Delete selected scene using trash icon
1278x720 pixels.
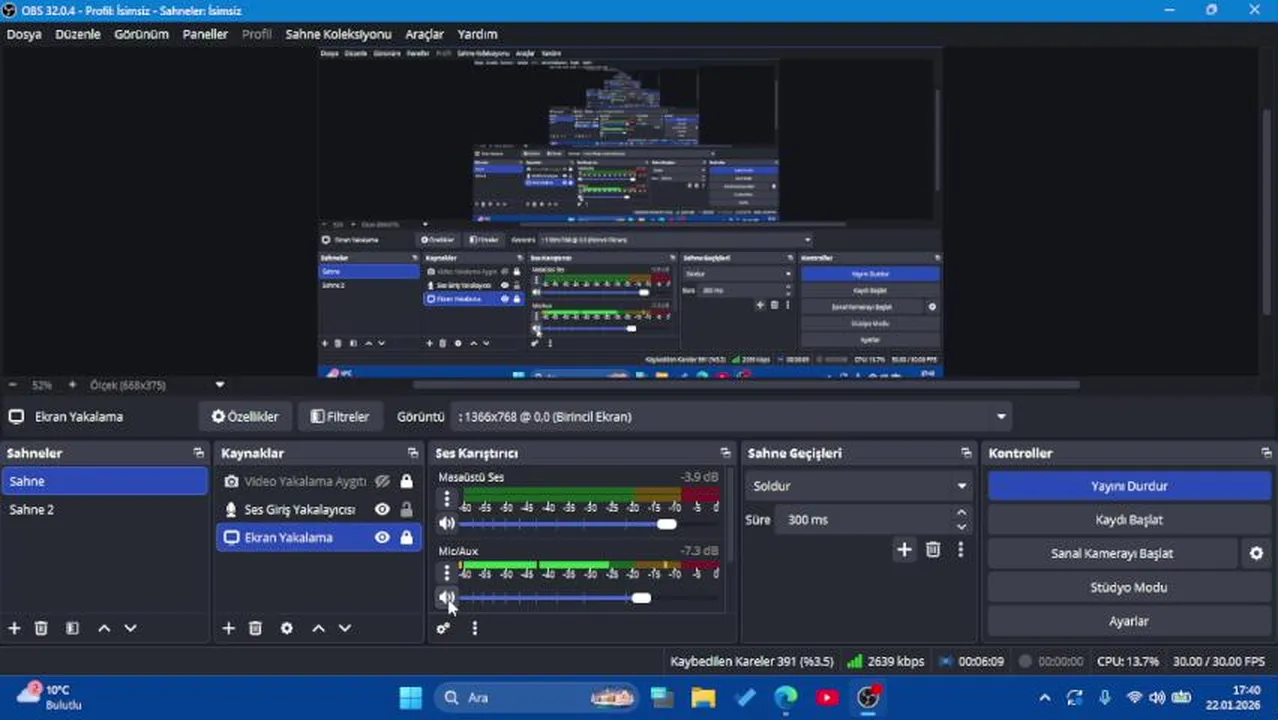click(x=41, y=628)
